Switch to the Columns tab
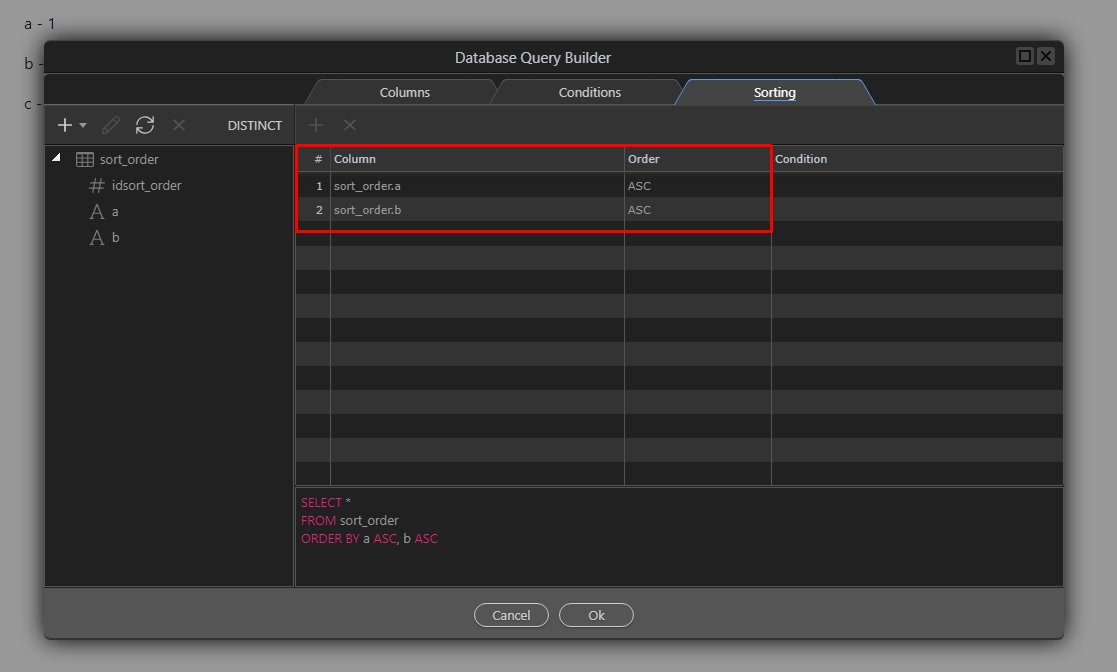This screenshot has height=672, width=1117. point(404,92)
